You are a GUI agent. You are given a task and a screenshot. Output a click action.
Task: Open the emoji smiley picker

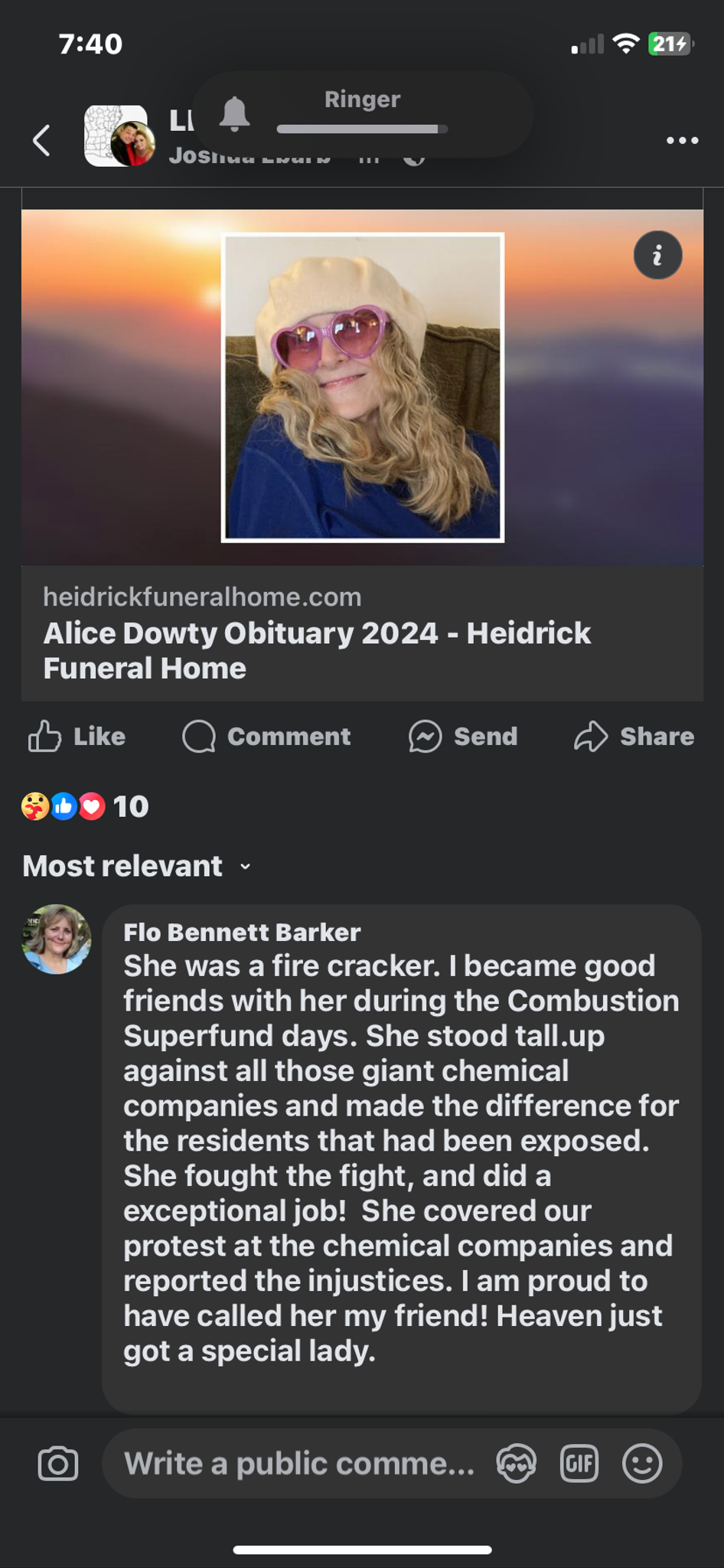tap(642, 1464)
